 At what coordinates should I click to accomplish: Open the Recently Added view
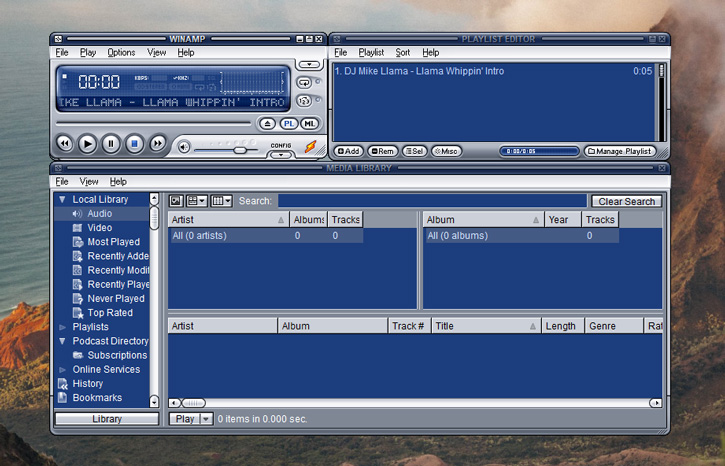pos(118,256)
